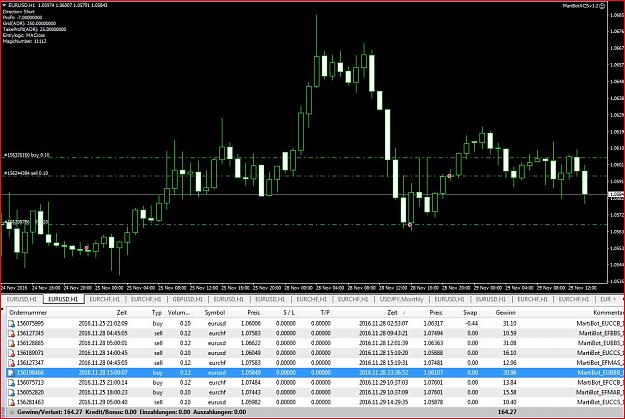Sort by the Symbol column header
The height and width of the screenshot is (419, 625).
(215, 313)
